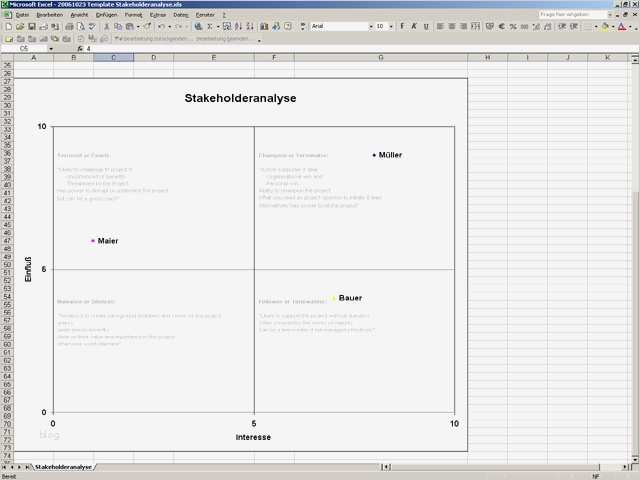Paste from the clipboard
This screenshot has height=480, width=640.
tap(130, 27)
